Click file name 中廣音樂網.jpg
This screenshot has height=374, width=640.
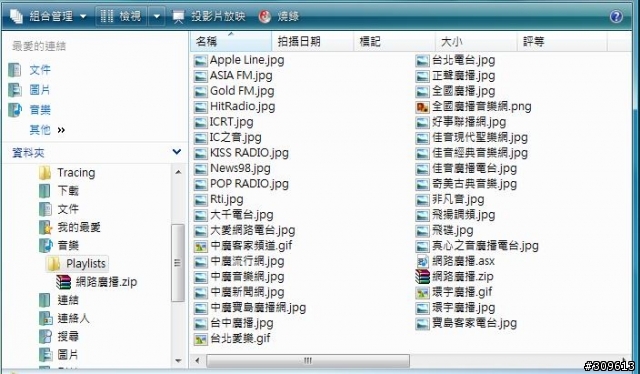click(247, 277)
